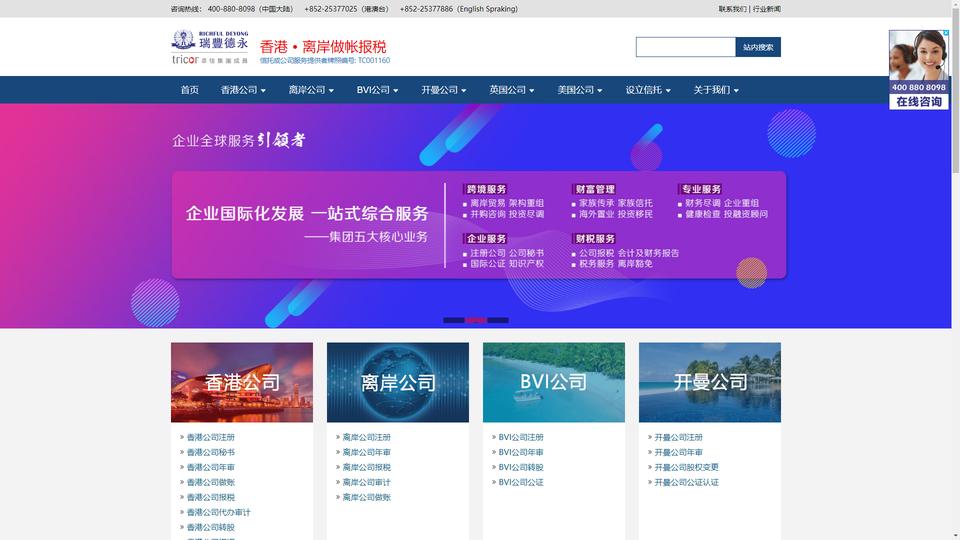
Task: Click the site search input field
Action: tap(686, 47)
